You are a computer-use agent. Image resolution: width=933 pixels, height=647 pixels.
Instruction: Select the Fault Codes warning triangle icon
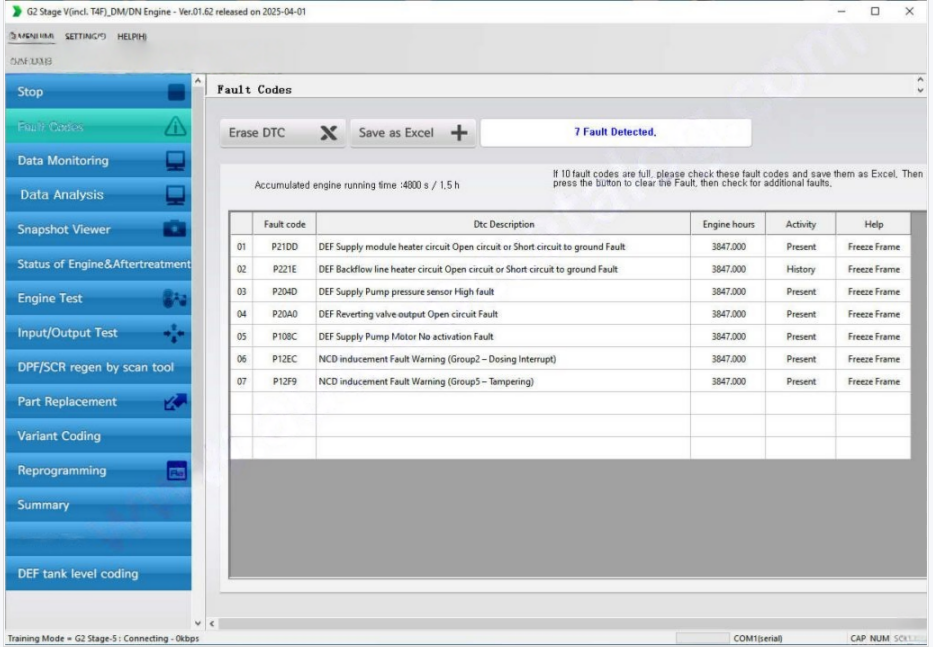175,127
